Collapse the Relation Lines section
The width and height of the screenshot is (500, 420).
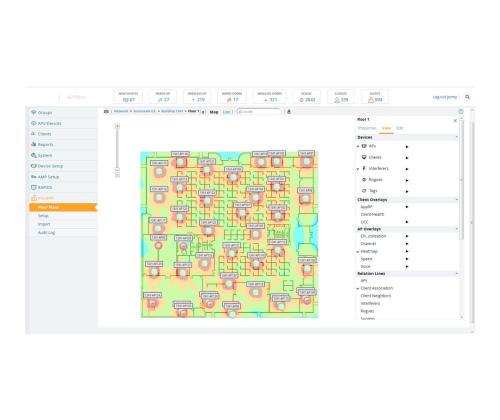pos(456,273)
